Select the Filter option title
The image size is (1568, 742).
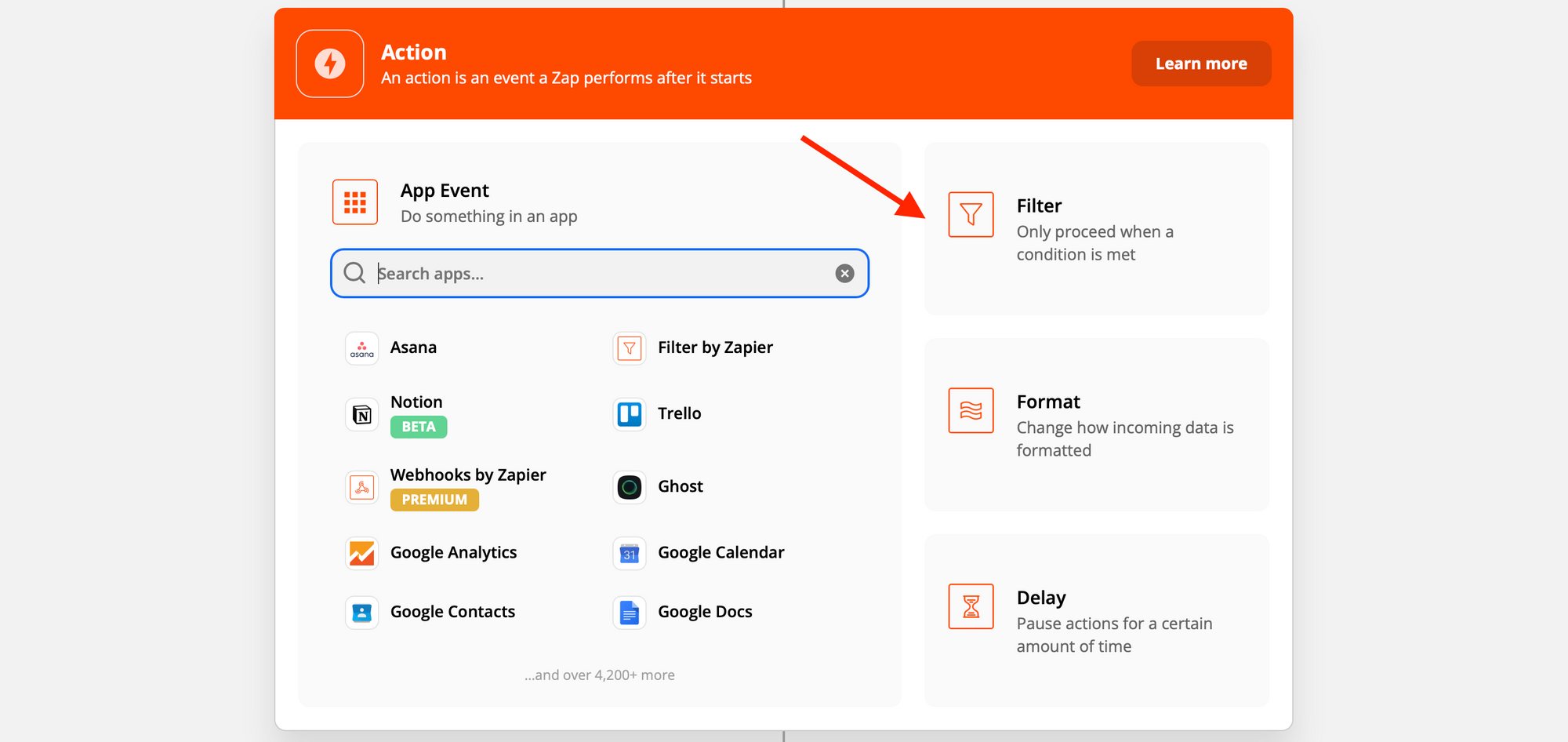click(x=1039, y=206)
